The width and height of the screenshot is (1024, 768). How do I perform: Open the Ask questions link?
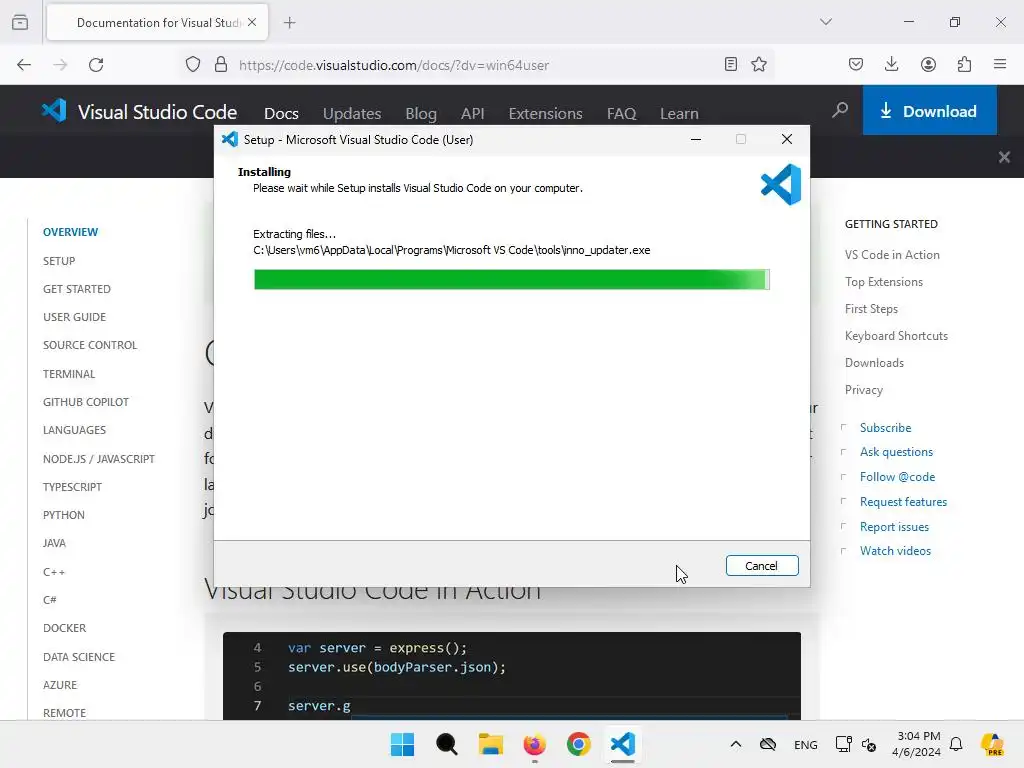coord(896,452)
